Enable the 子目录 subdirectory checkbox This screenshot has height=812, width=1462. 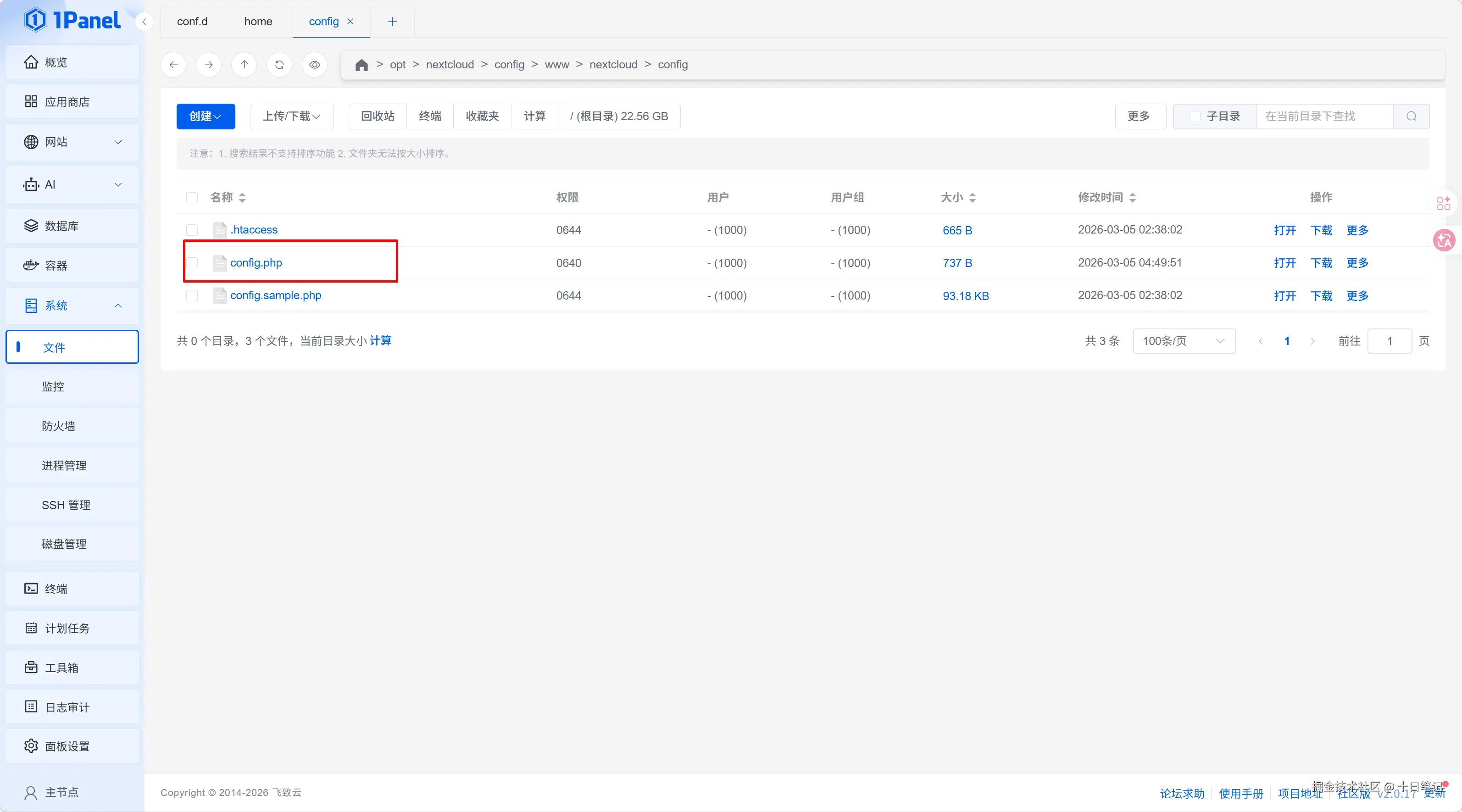1195,117
